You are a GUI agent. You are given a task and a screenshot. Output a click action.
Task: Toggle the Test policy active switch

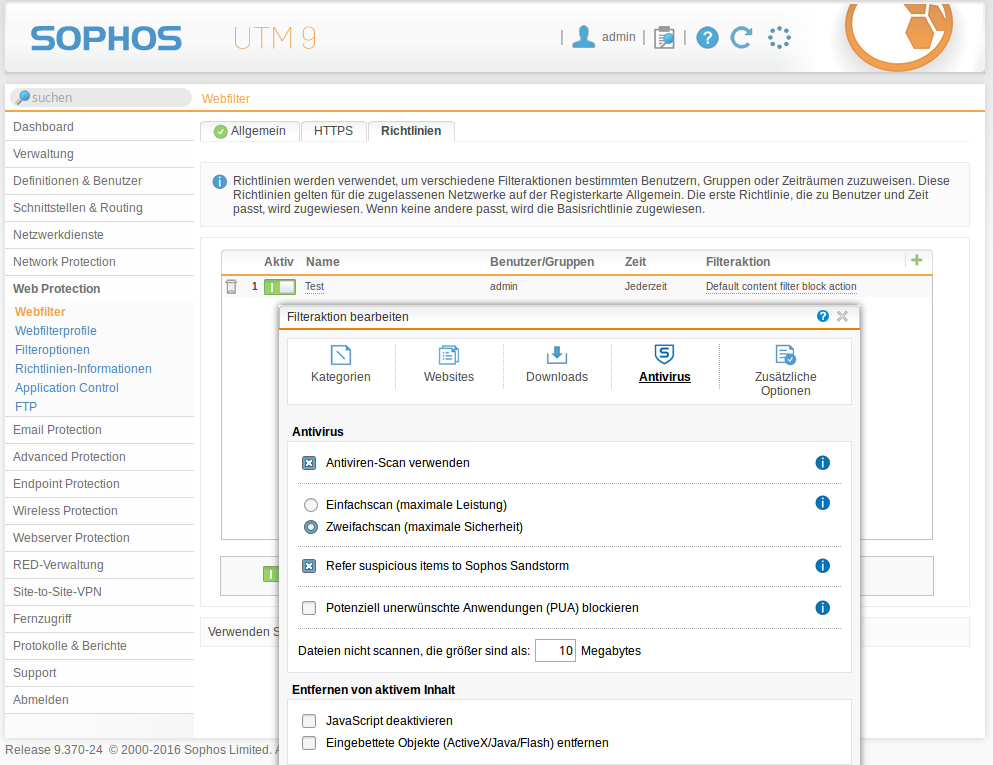point(279,287)
